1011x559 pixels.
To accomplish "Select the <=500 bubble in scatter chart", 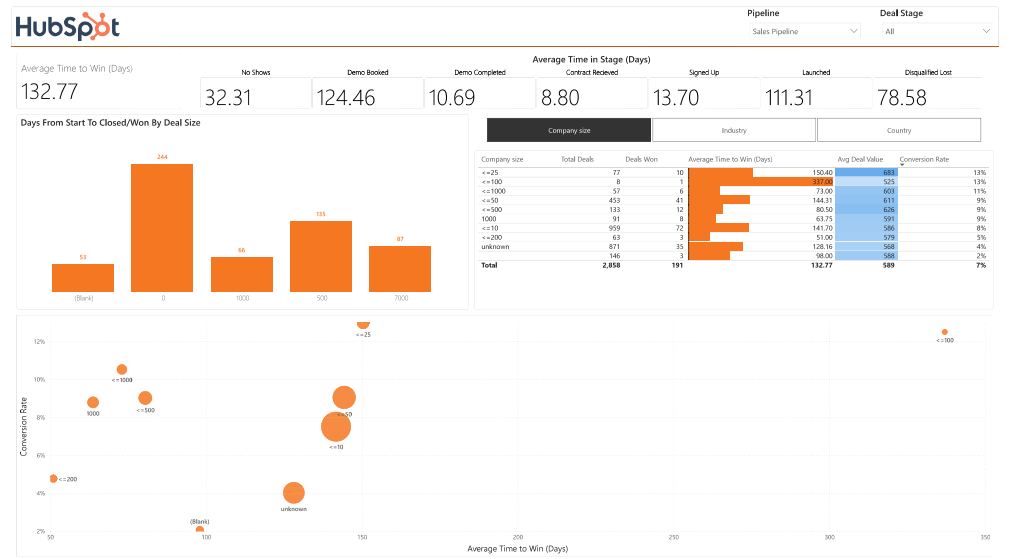I will point(145,398).
